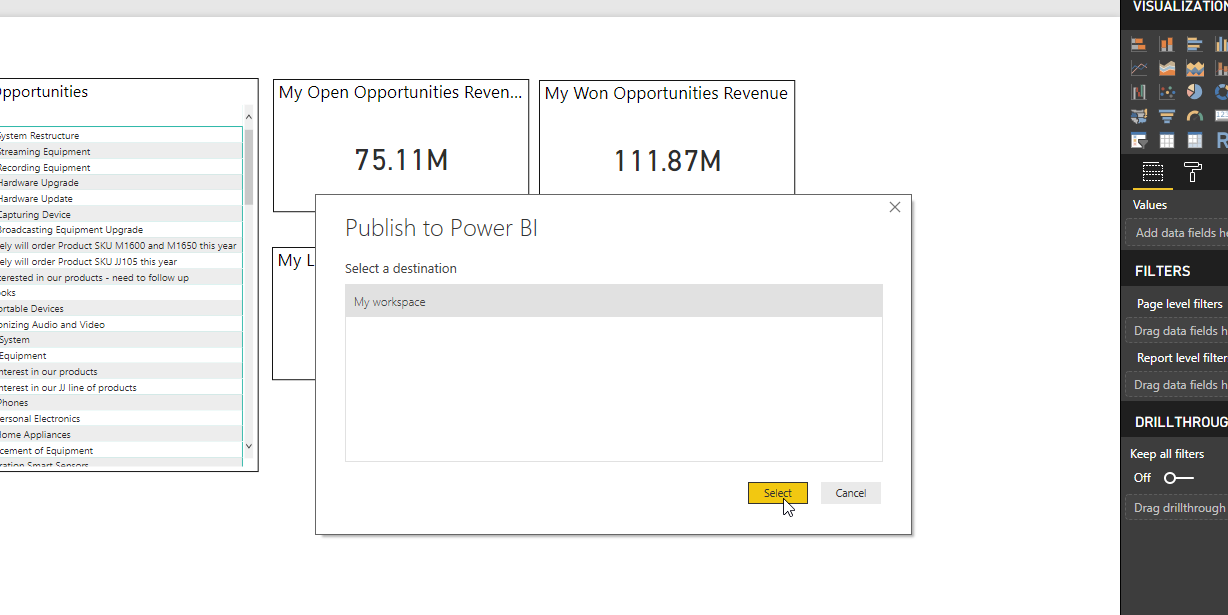
Task: Select the Hardware Upgrade row
Action: 121,182
